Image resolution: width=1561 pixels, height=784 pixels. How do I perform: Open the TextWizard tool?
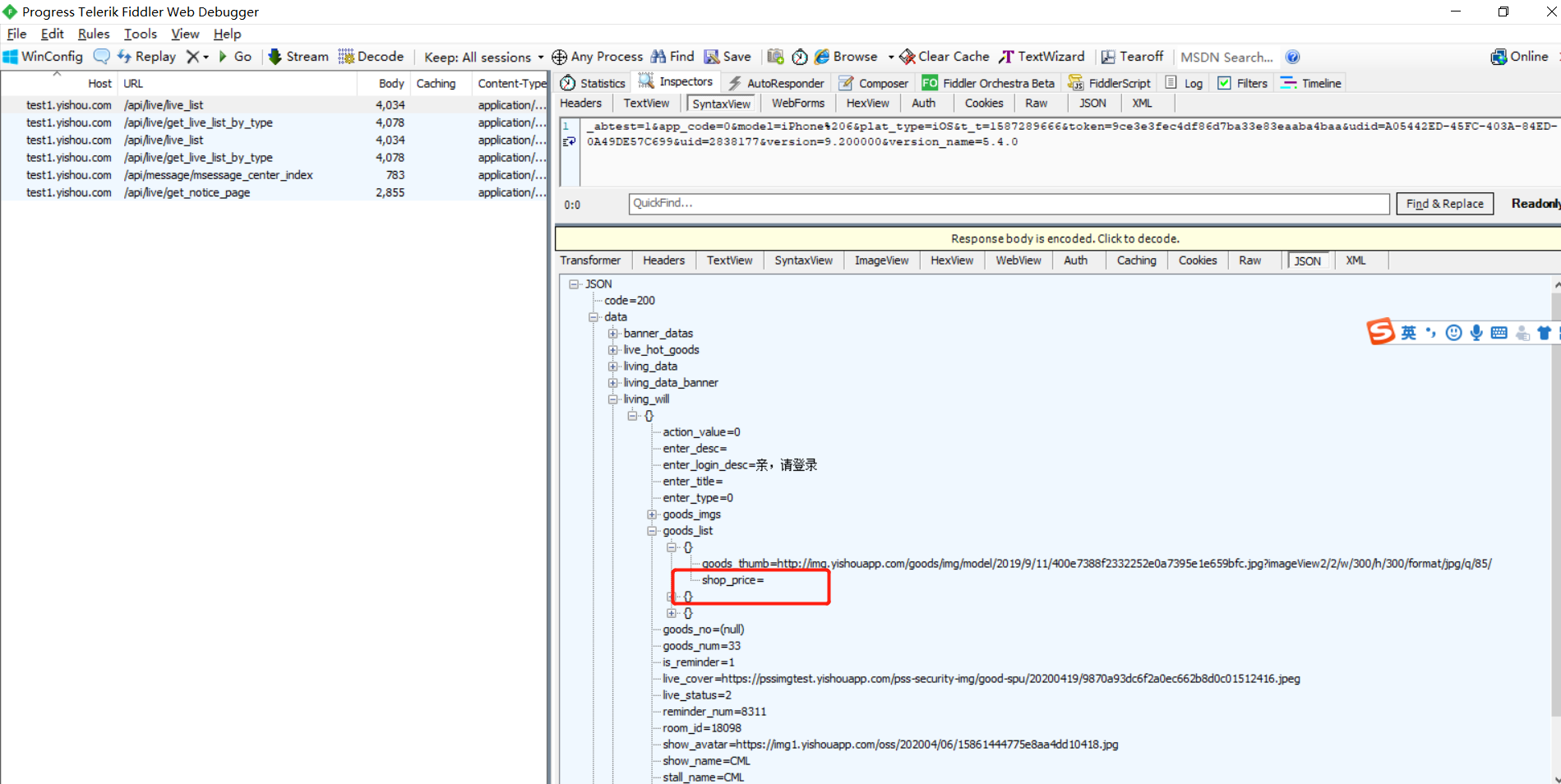point(1041,57)
